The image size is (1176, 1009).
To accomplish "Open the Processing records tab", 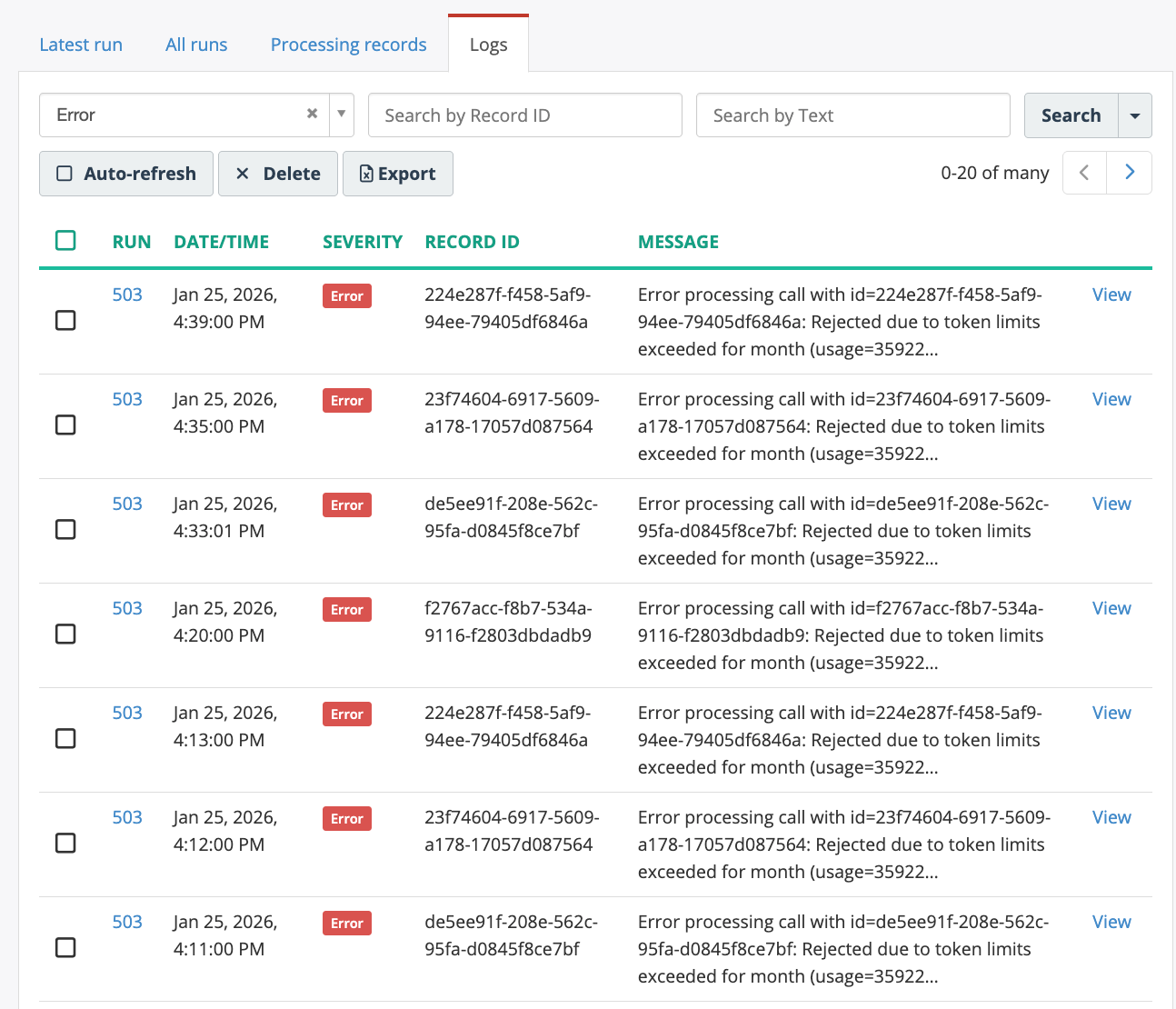I will click(348, 45).
